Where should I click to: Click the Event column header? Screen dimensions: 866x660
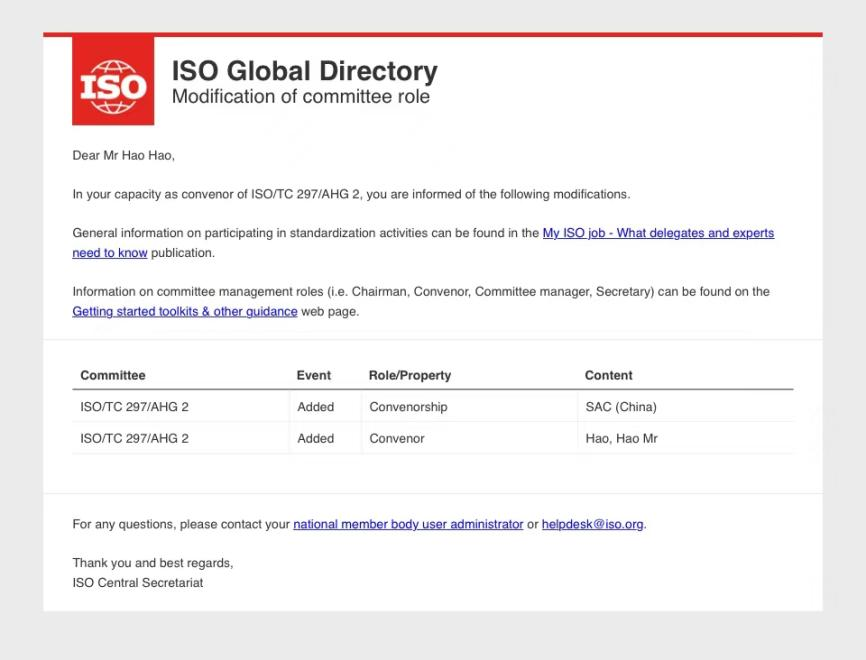pyautogui.click(x=314, y=375)
